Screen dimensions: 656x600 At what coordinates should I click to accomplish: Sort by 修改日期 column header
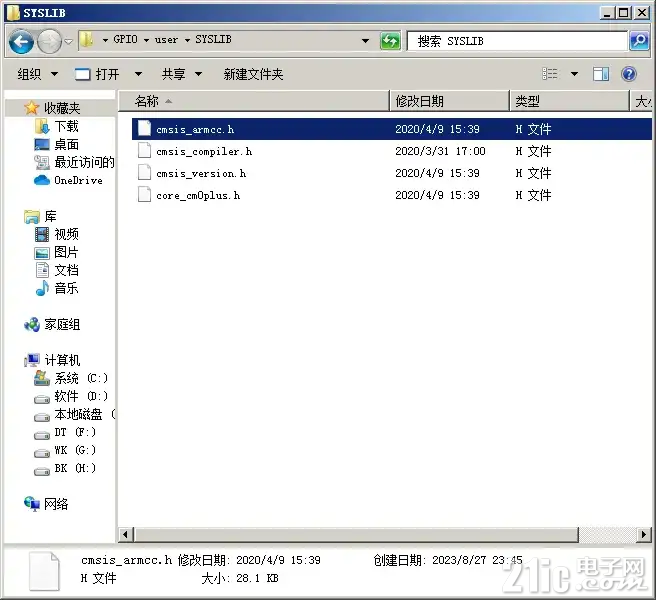coord(450,101)
